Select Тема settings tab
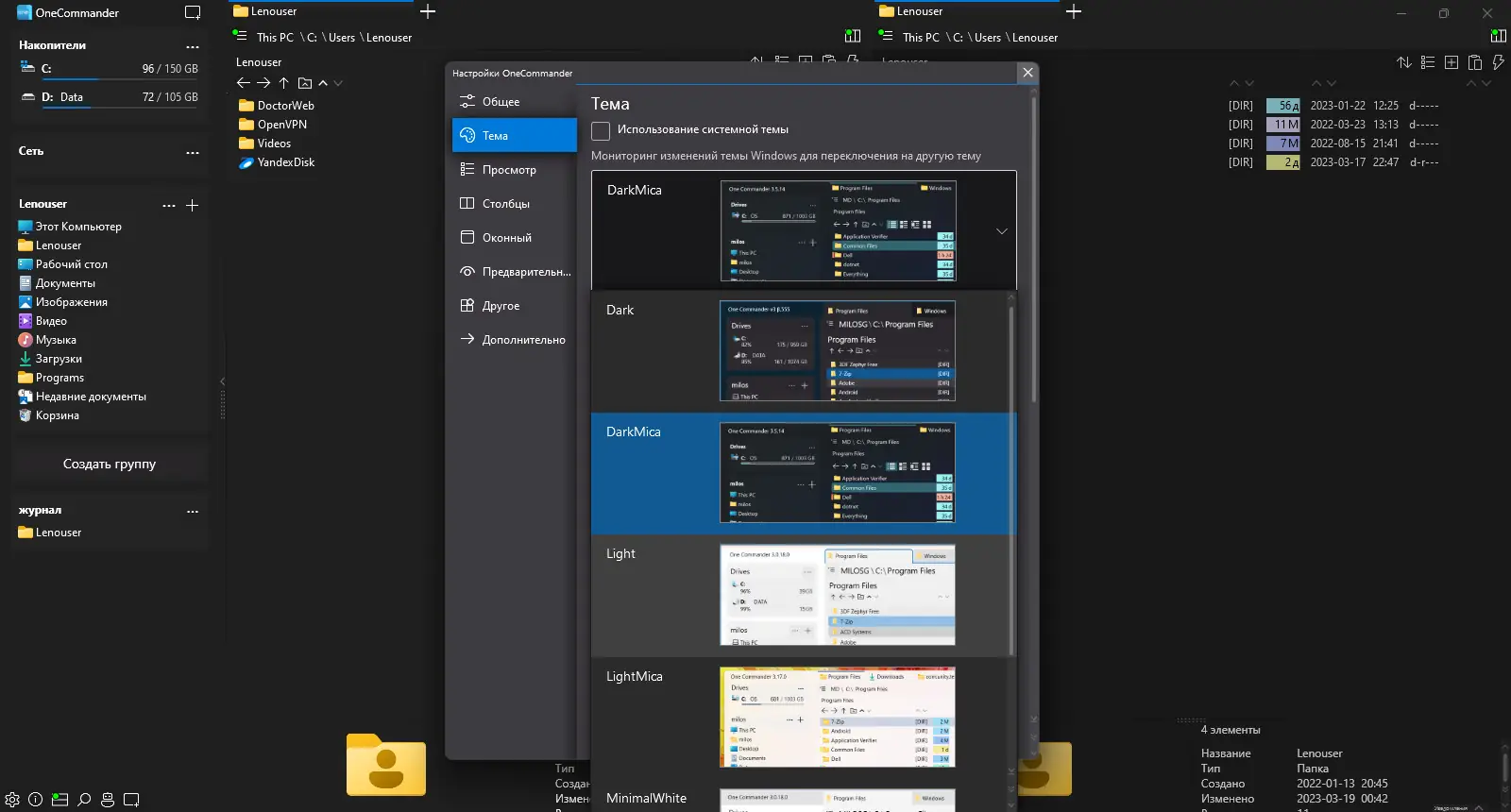 [x=515, y=136]
